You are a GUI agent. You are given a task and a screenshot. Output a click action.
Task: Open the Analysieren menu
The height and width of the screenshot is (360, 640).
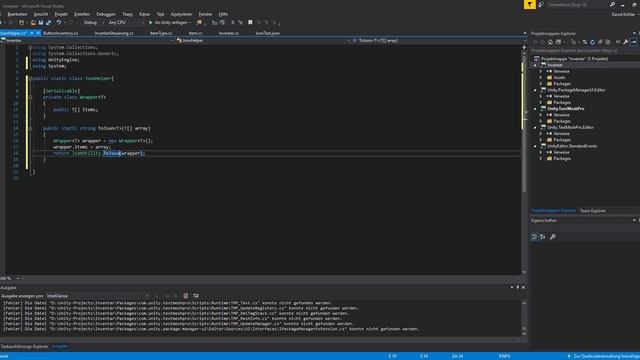click(181, 14)
